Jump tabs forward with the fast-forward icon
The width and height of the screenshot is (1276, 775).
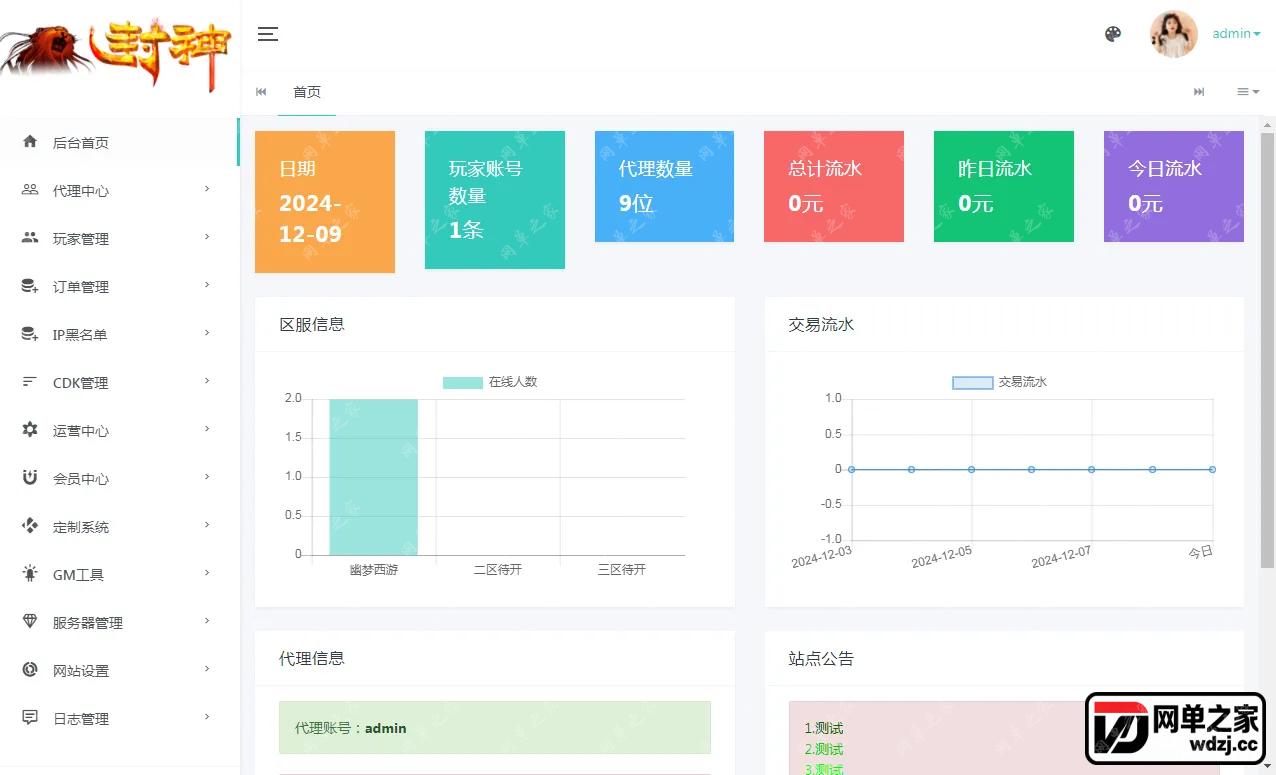(x=1199, y=92)
